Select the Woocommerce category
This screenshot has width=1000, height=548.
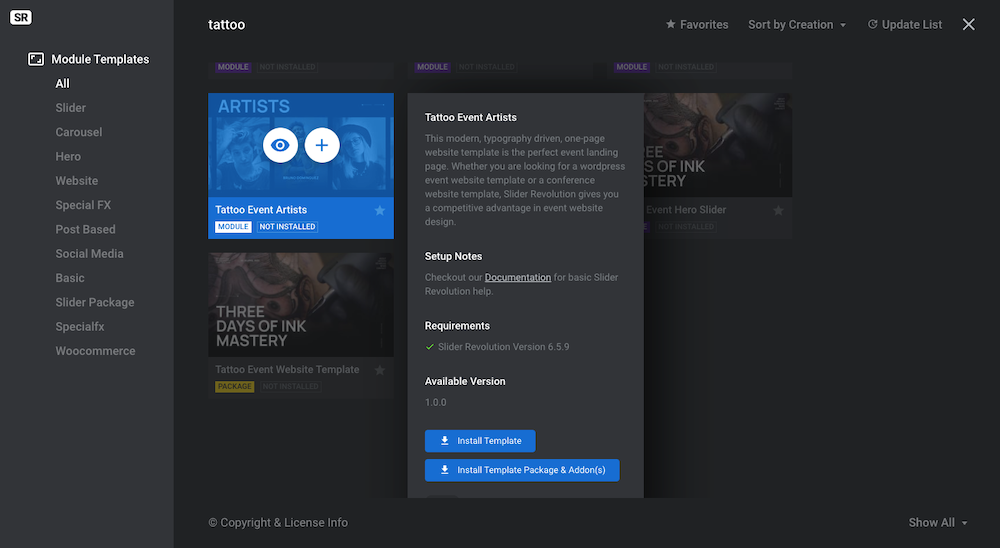coord(95,350)
